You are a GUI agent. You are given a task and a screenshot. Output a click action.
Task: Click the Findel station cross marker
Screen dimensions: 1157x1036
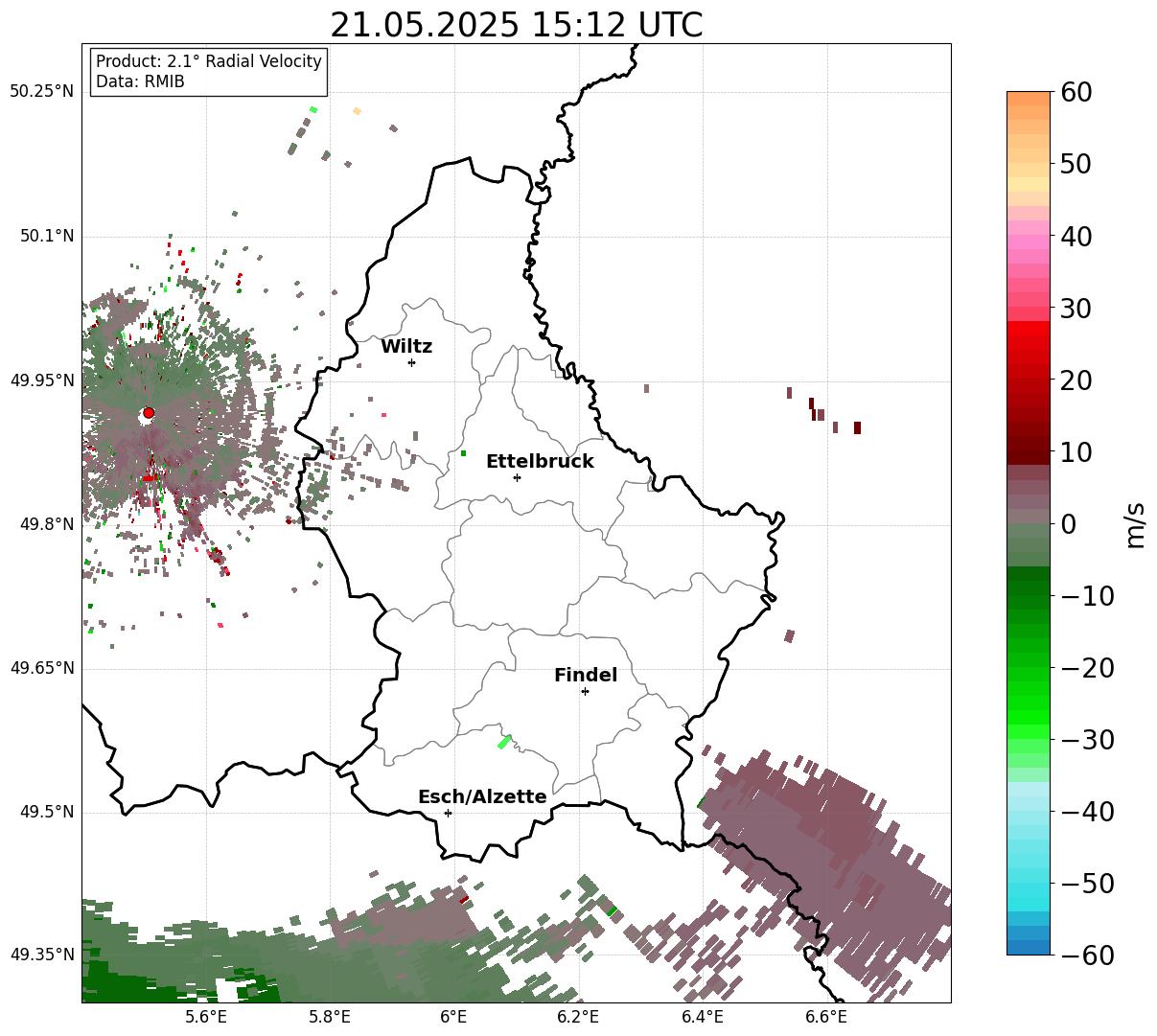[x=585, y=691]
